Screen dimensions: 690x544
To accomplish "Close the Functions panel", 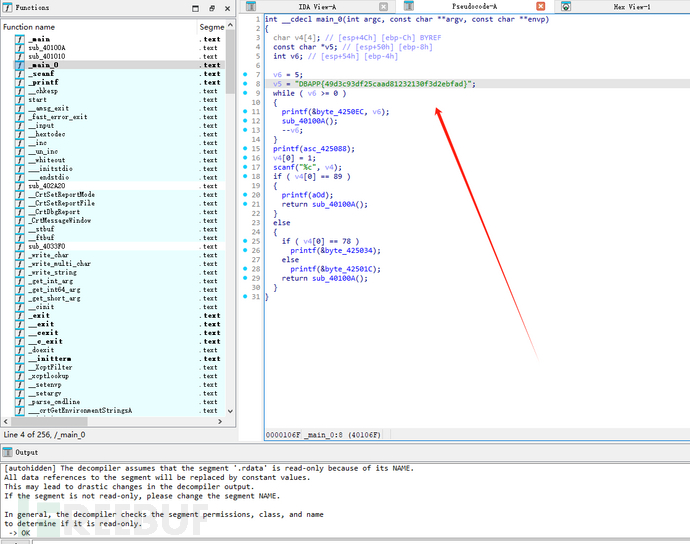I will (227, 7).
